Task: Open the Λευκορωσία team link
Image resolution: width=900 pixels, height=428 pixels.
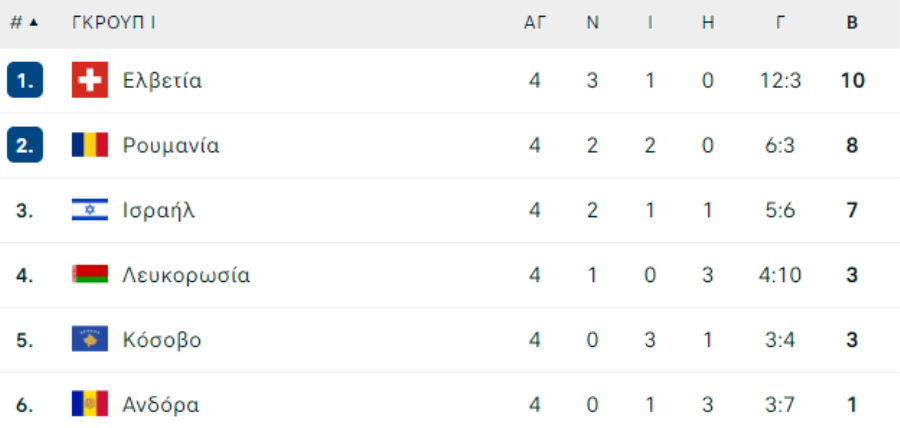Action: click(x=187, y=275)
